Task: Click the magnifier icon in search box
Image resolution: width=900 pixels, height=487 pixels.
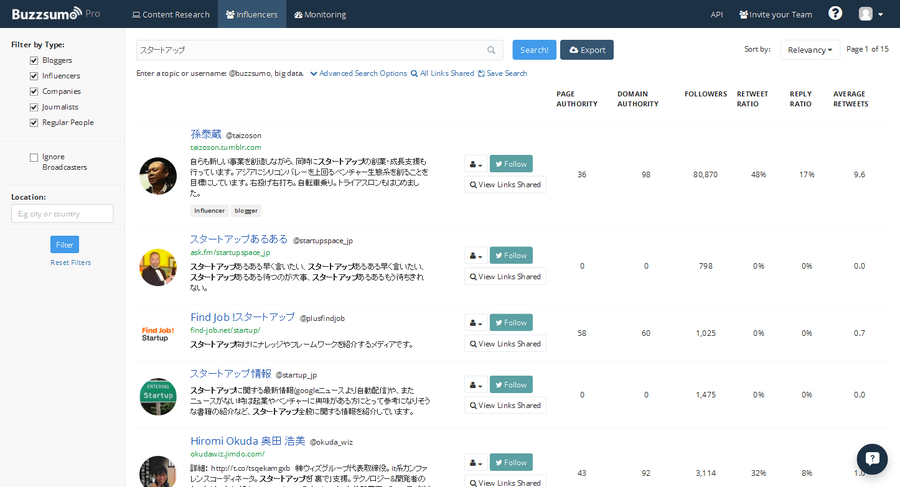Action: click(491, 50)
